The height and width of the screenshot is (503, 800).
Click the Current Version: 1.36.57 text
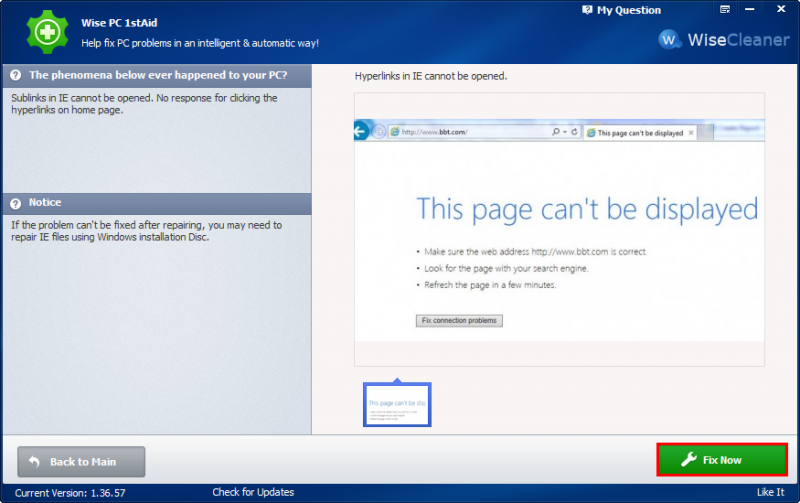click(x=70, y=493)
